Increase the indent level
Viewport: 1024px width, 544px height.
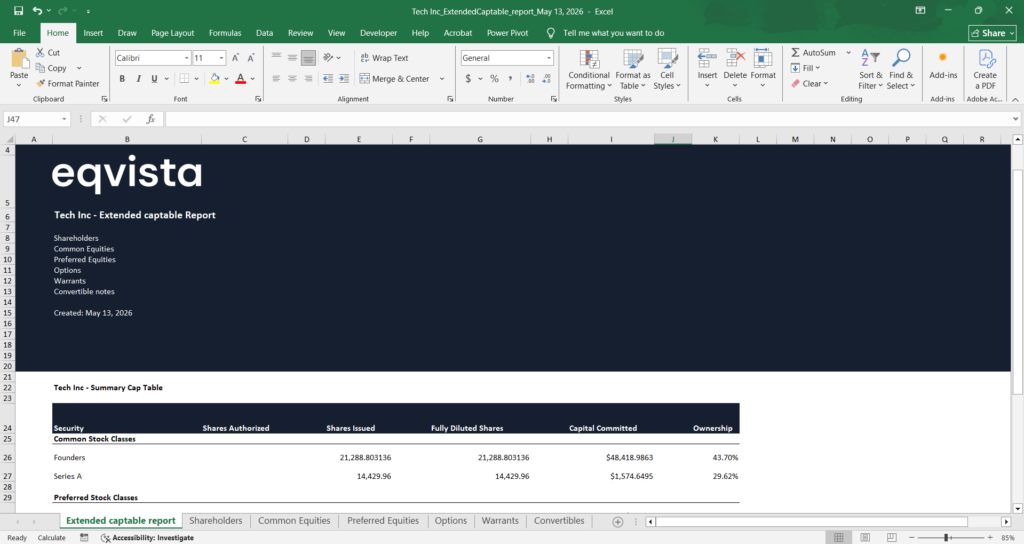pyautogui.click(x=344, y=78)
